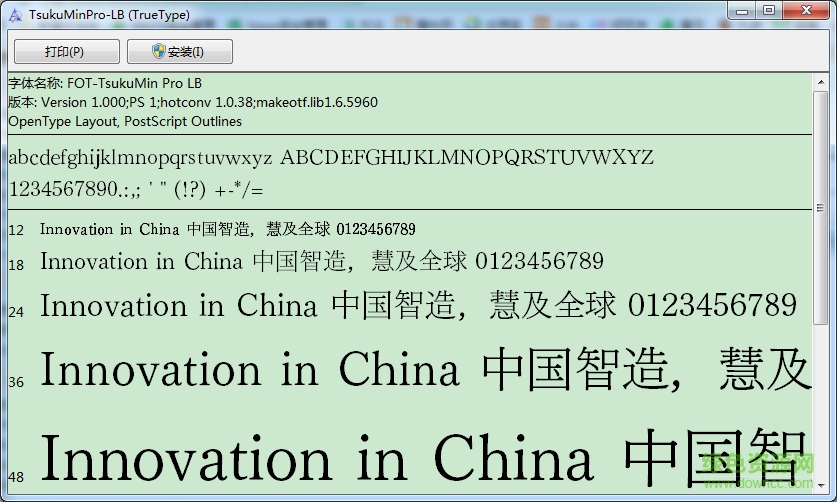Close the TsukuMinPro-LB font window
The width and height of the screenshot is (837, 502).
(806, 11)
